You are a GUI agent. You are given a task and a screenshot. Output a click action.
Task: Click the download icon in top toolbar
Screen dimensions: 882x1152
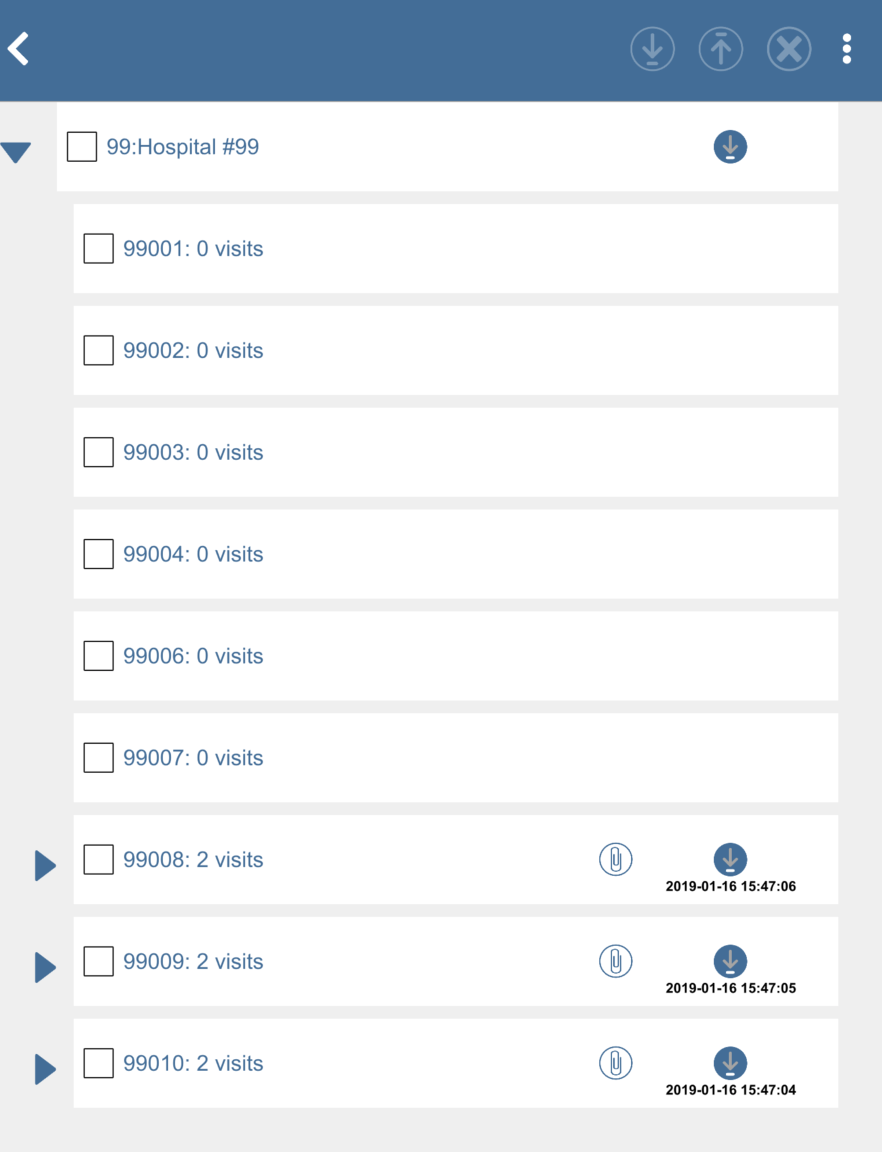point(652,49)
